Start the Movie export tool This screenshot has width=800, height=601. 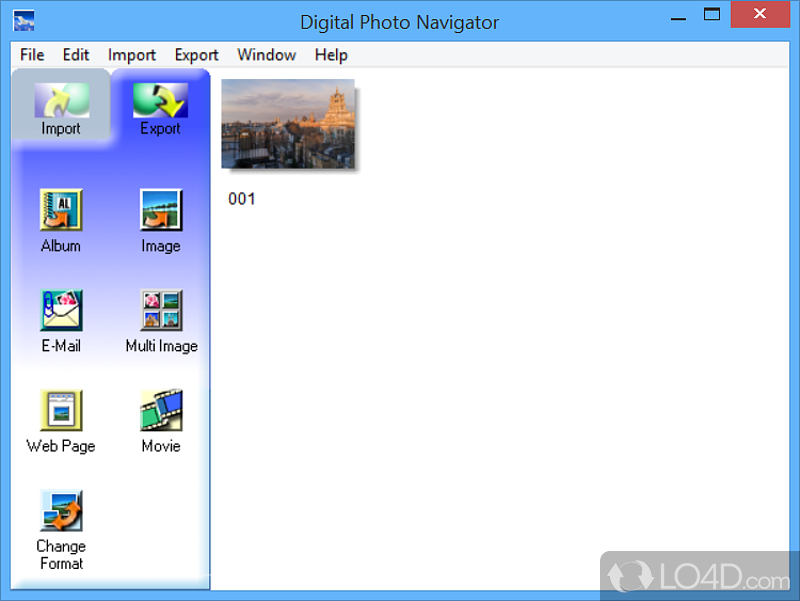(161, 411)
